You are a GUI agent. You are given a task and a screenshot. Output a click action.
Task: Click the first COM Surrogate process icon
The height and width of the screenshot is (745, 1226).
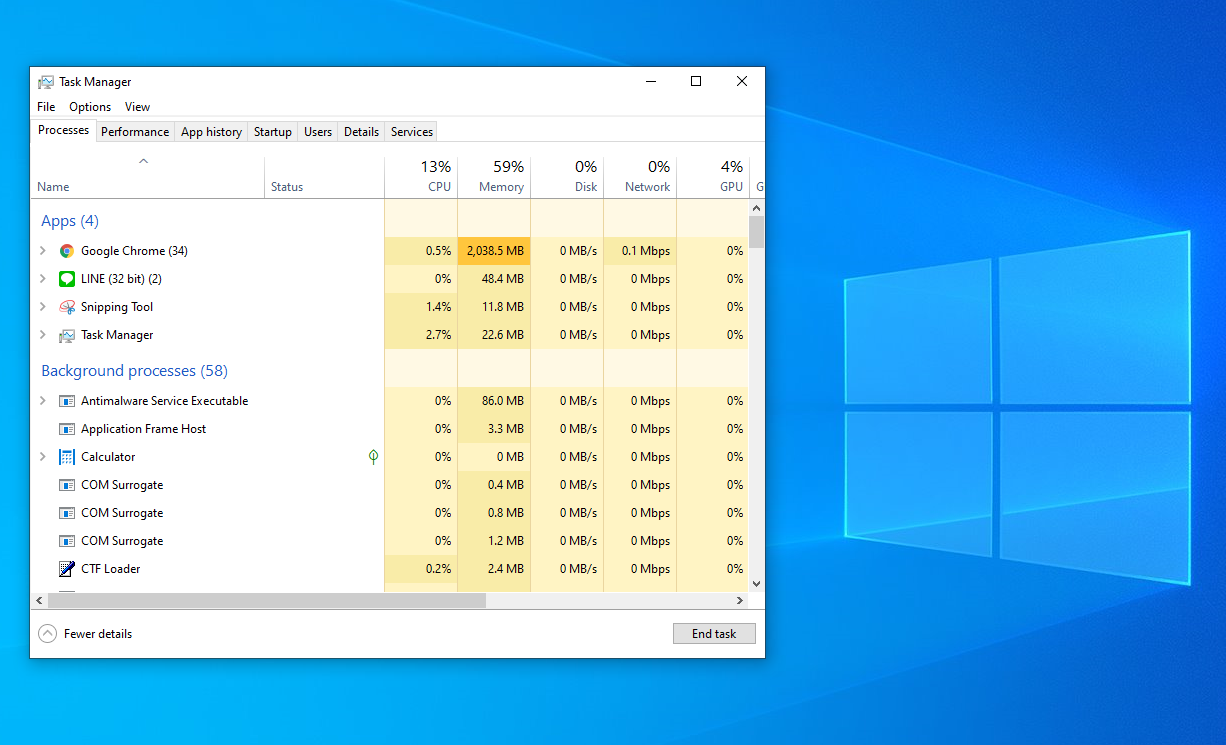(x=66, y=485)
